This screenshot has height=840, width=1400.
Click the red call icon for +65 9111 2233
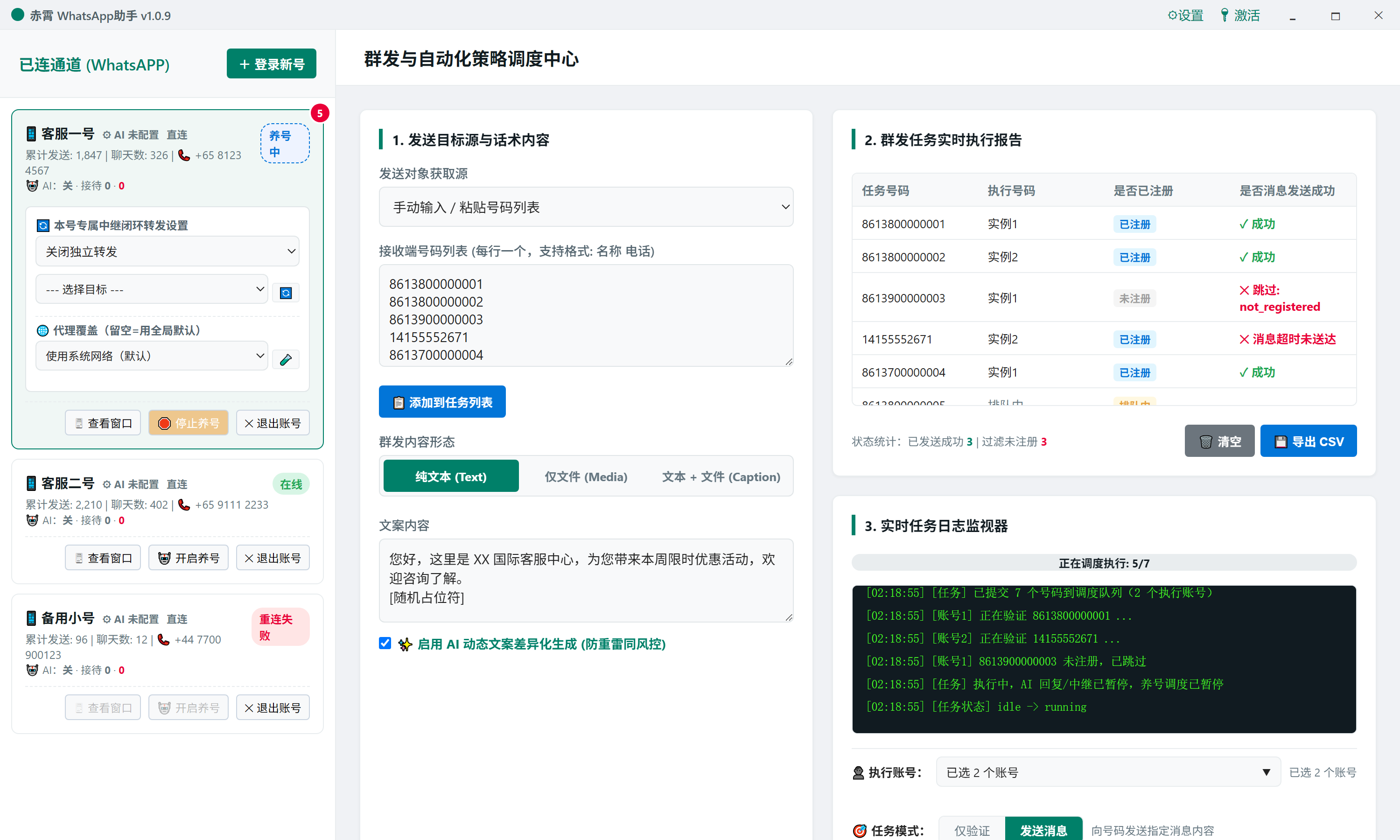pos(184,504)
